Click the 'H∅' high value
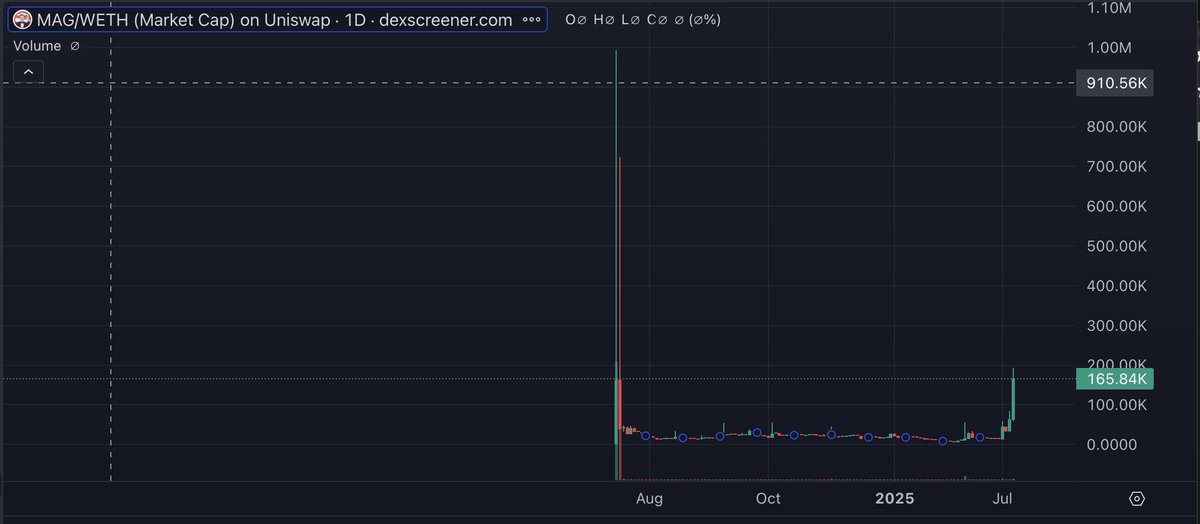The width and height of the screenshot is (1200, 524). 605,20
